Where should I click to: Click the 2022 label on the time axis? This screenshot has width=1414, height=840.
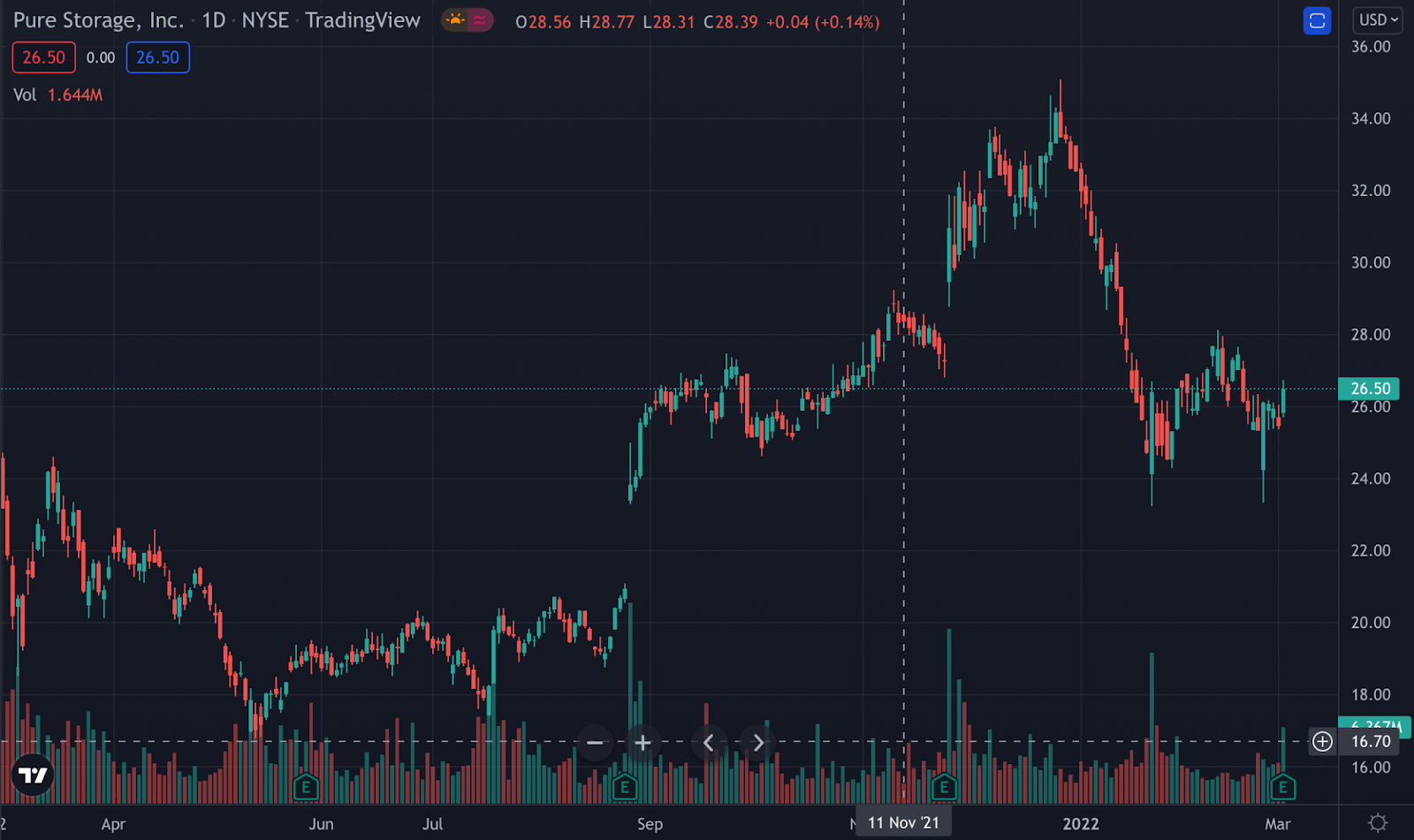pyautogui.click(x=1081, y=824)
